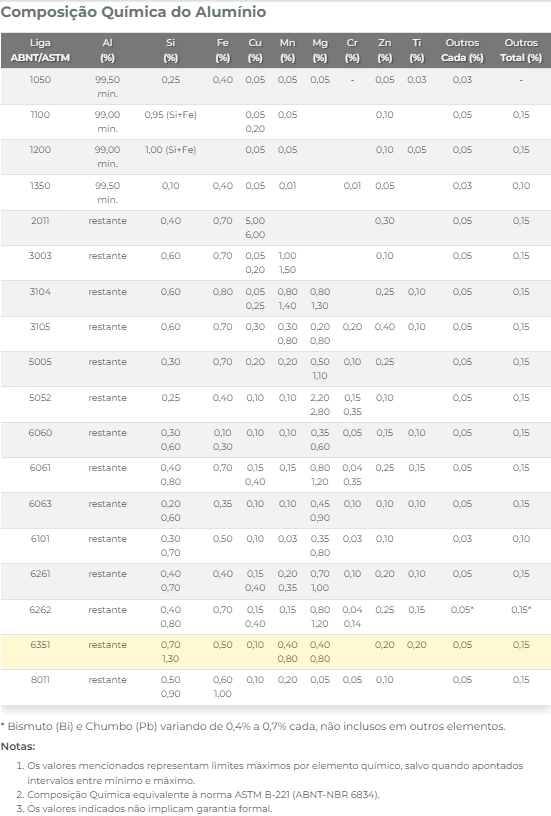Select the Si (%) column header
This screenshot has height=816, width=551.
click(171, 50)
